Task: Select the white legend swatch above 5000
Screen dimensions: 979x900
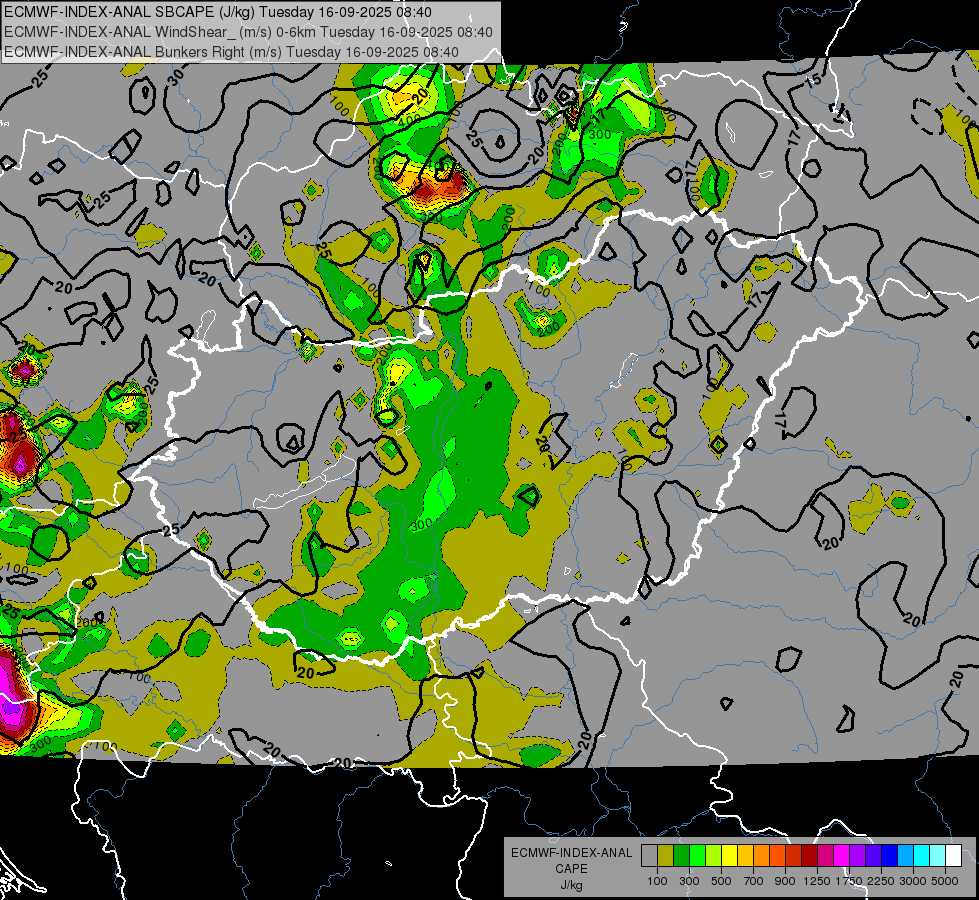Action: pos(953,855)
